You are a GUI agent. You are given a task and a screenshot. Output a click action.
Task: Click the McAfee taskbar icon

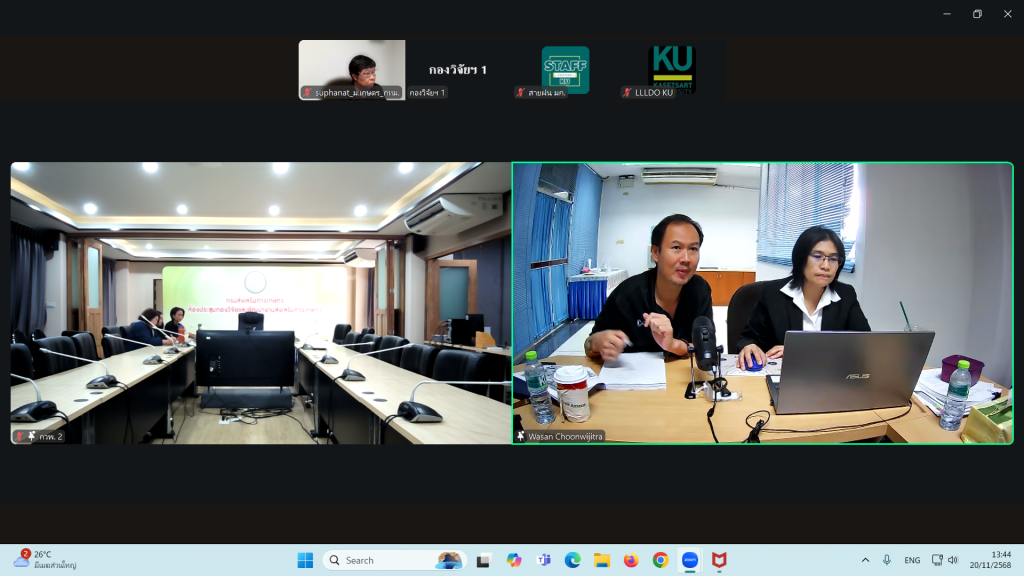pyautogui.click(x=718, y=560)
